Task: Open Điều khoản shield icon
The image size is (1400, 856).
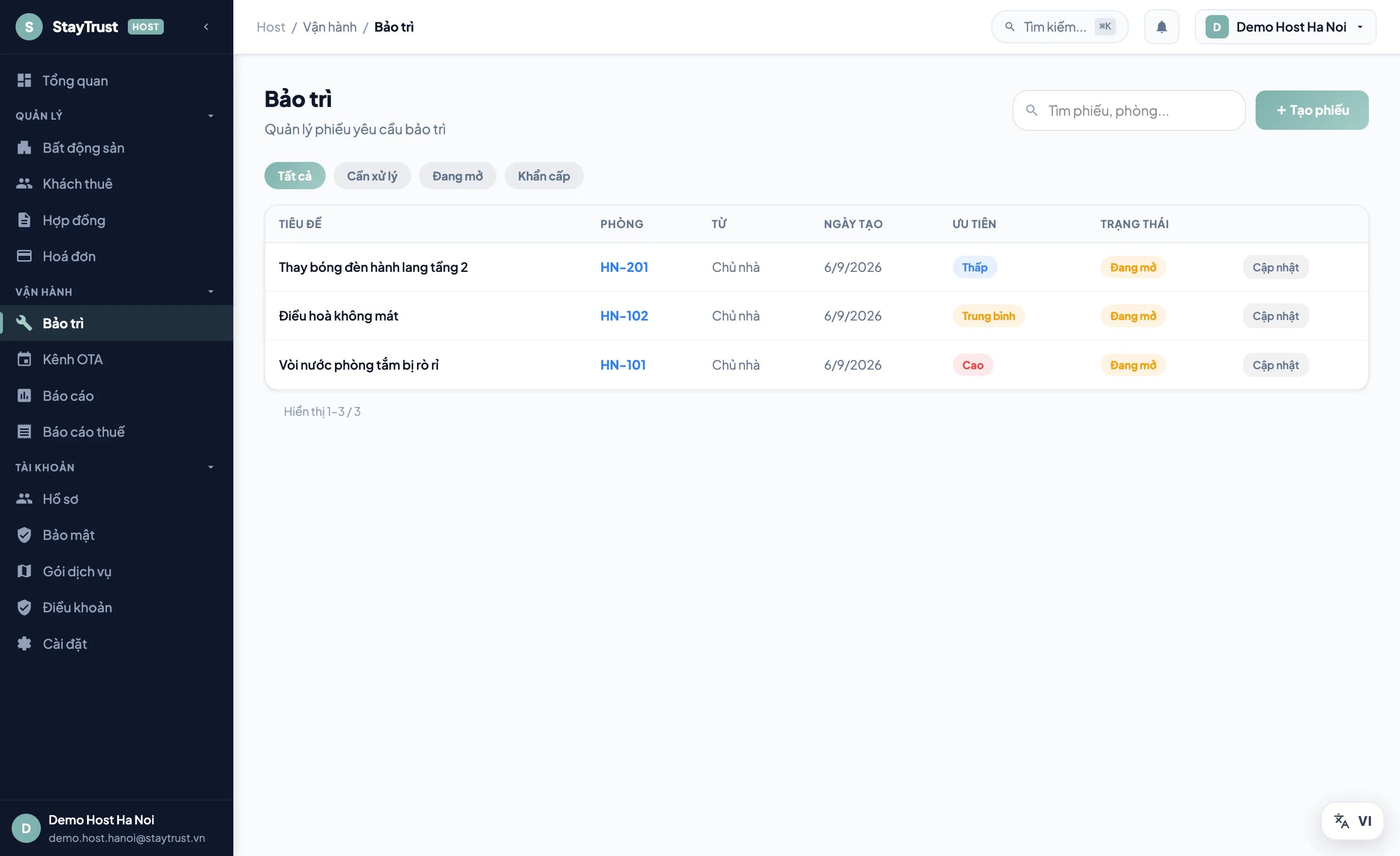Action: coord(24,607)
